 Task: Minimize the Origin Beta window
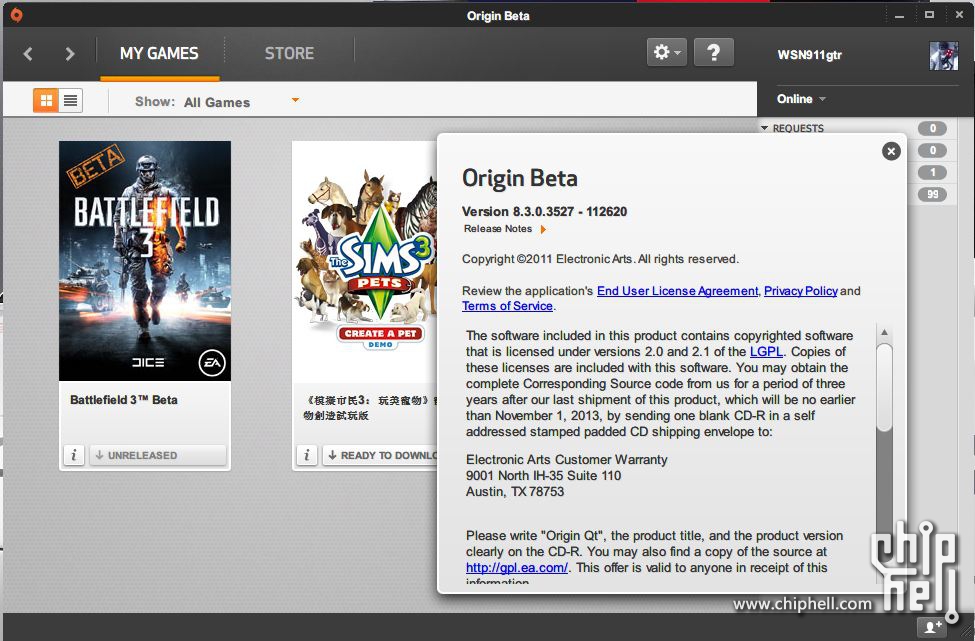point(899,16)
